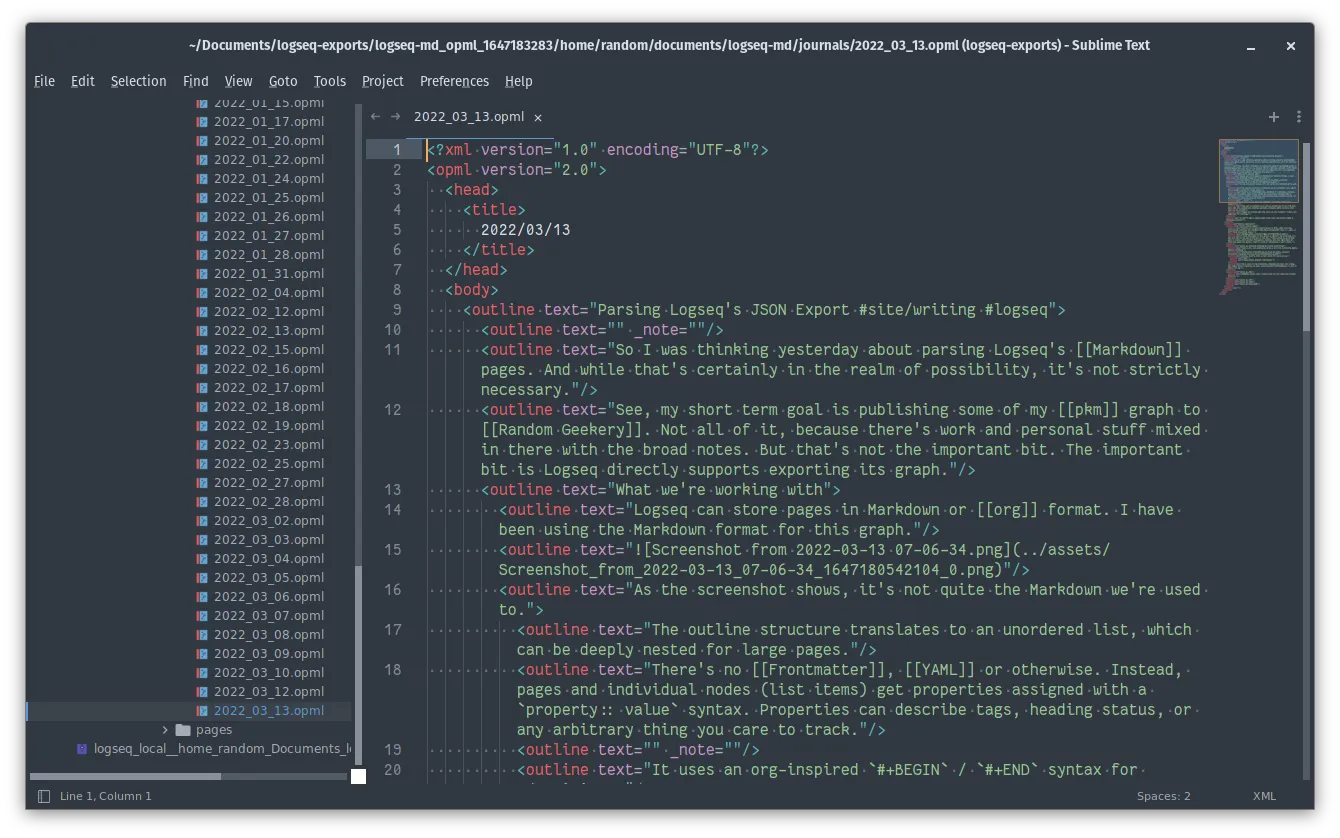Click the logseq_local file icon in sidebar
The width and height of the screenshot is (1340, 838).
[83, 749]
